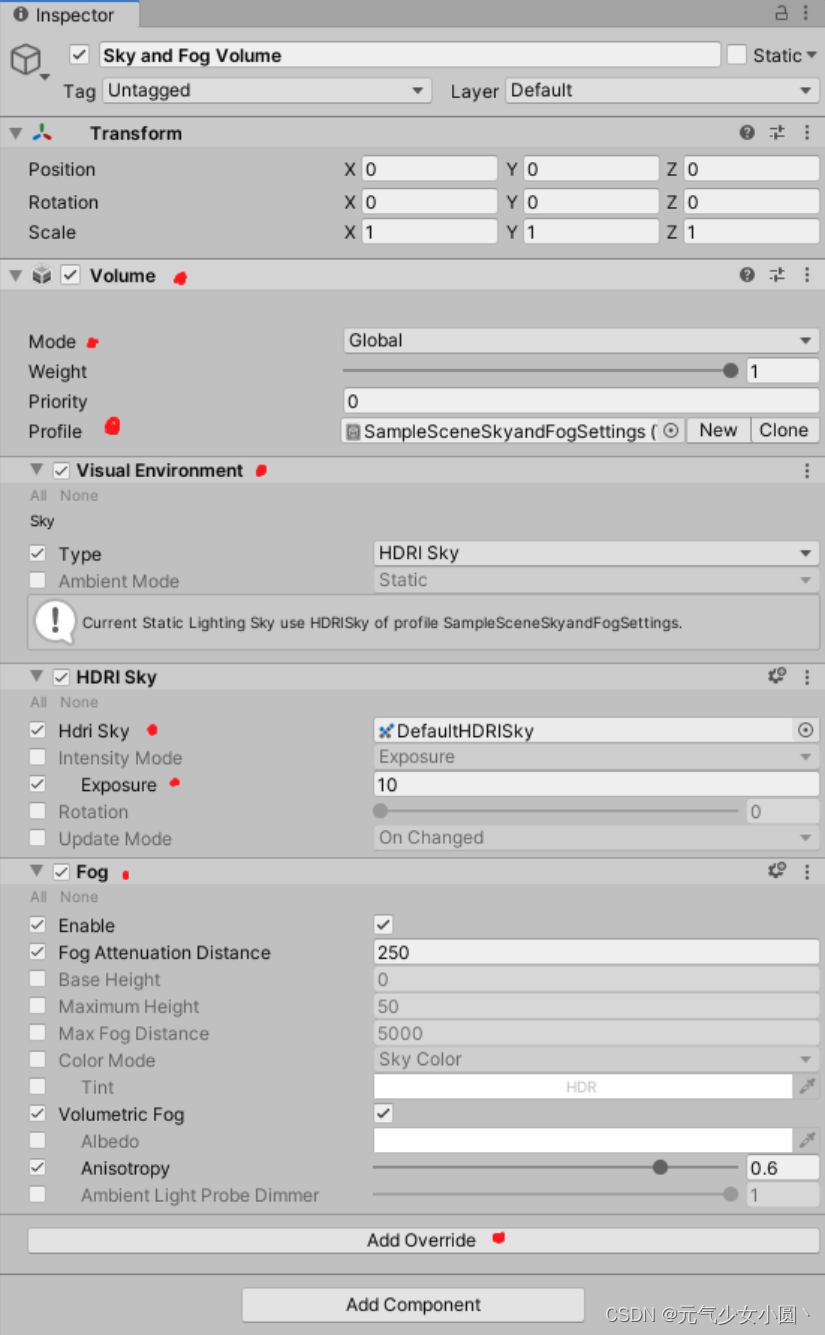This screenshot has width=825, height=1335.
Task: Click the Albedo color swatch
Action: point(582,1141)
